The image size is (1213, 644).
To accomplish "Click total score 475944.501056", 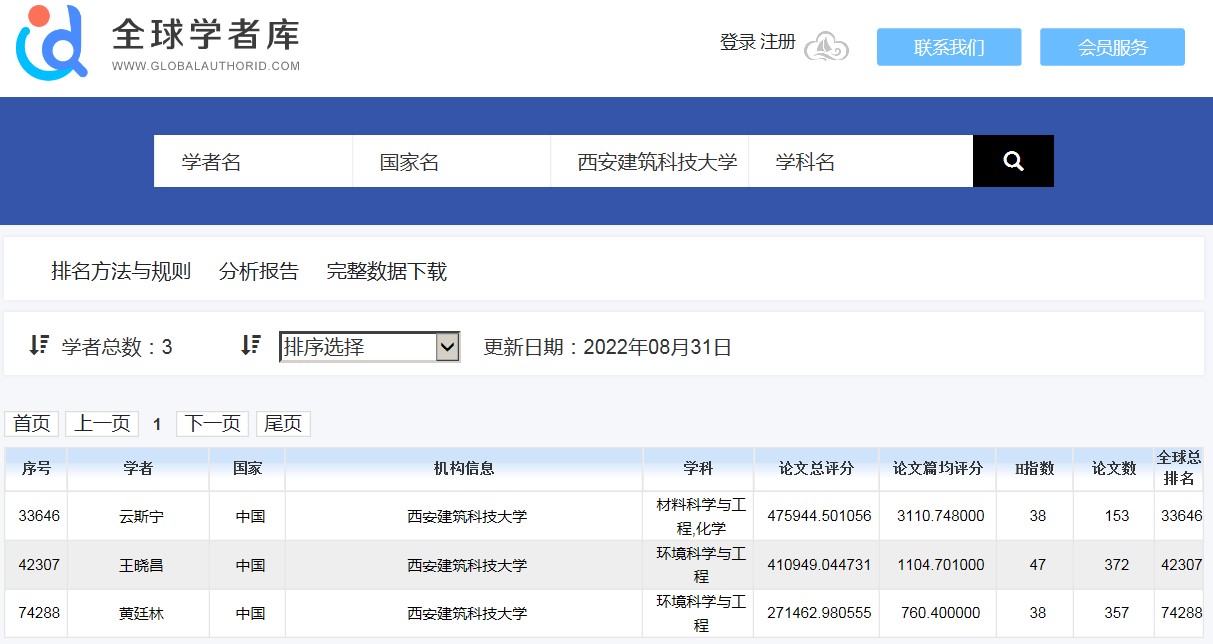I will [819, 516].
